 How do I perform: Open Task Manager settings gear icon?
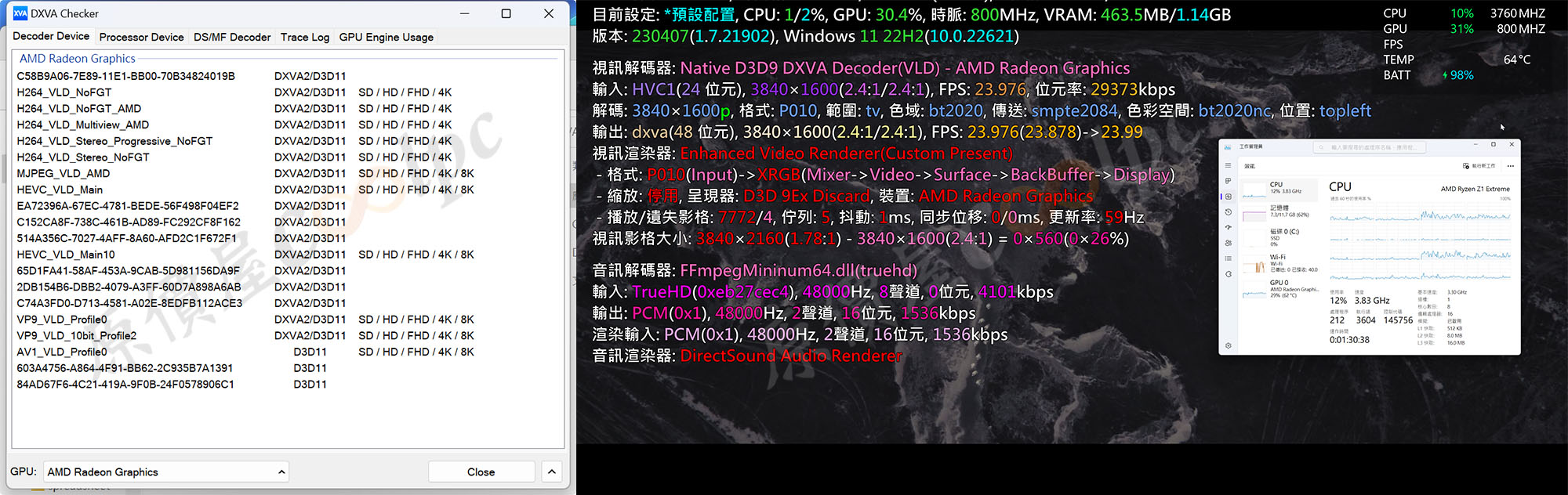point(1228,345)
